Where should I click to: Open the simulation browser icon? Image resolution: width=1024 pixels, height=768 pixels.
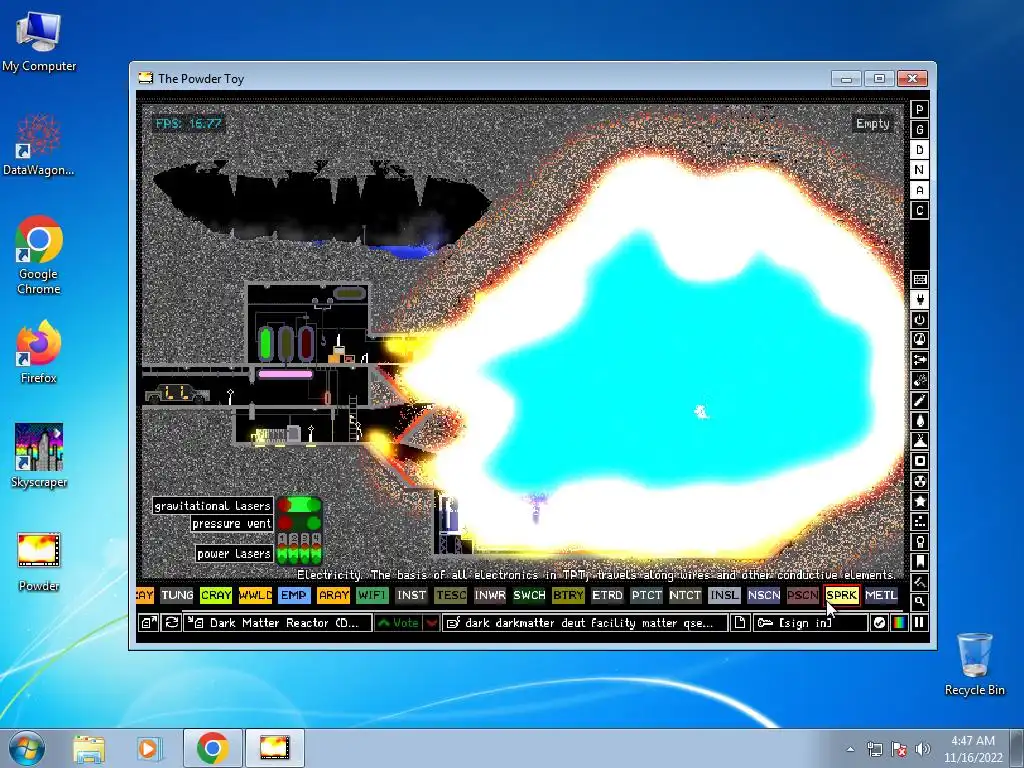point(149,623)
